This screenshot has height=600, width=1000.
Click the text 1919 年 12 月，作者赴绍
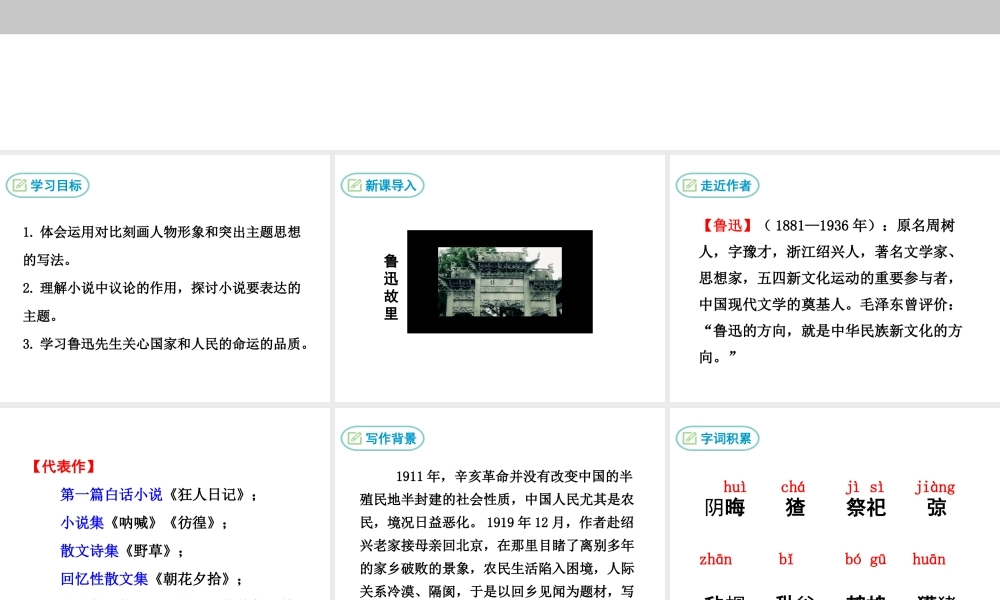point(560,522)
